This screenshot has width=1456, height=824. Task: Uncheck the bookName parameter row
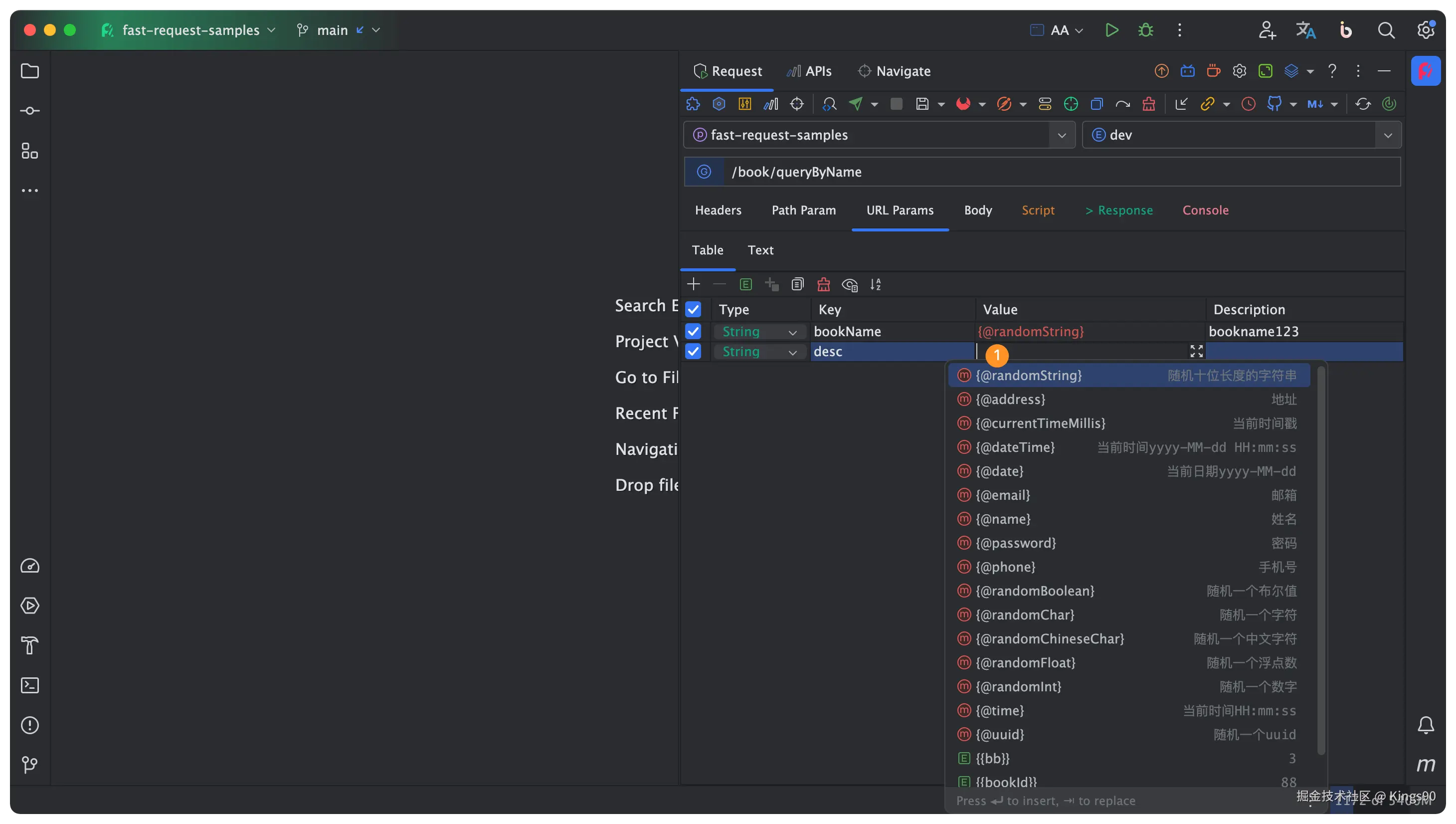pyautogui.click(x=693, y=331)
